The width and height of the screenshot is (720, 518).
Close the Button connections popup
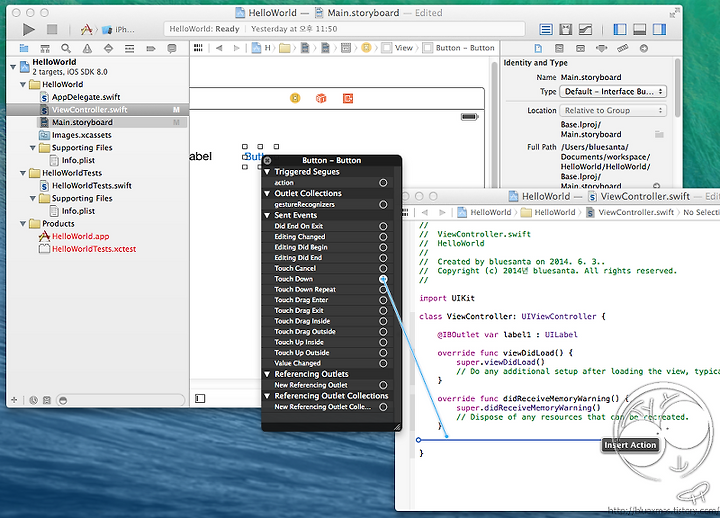click(x=267, y=160)
